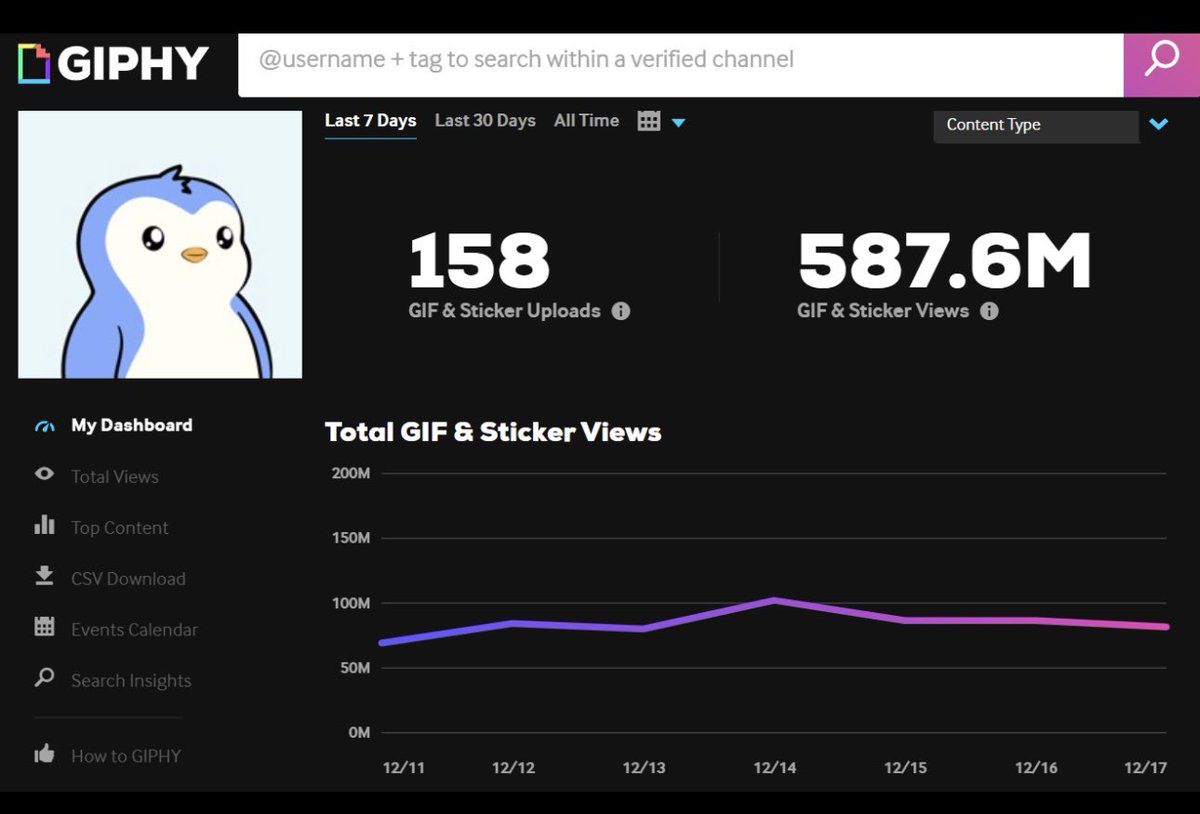Click the blue chevron next to Content Type
Image resolution: width=1200 pixels, height=814 pixels.
coord(1158,125)
